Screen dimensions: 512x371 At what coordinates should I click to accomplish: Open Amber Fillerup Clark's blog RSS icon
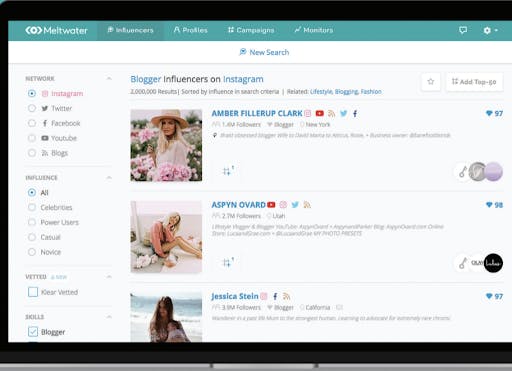tap(331, 114)
